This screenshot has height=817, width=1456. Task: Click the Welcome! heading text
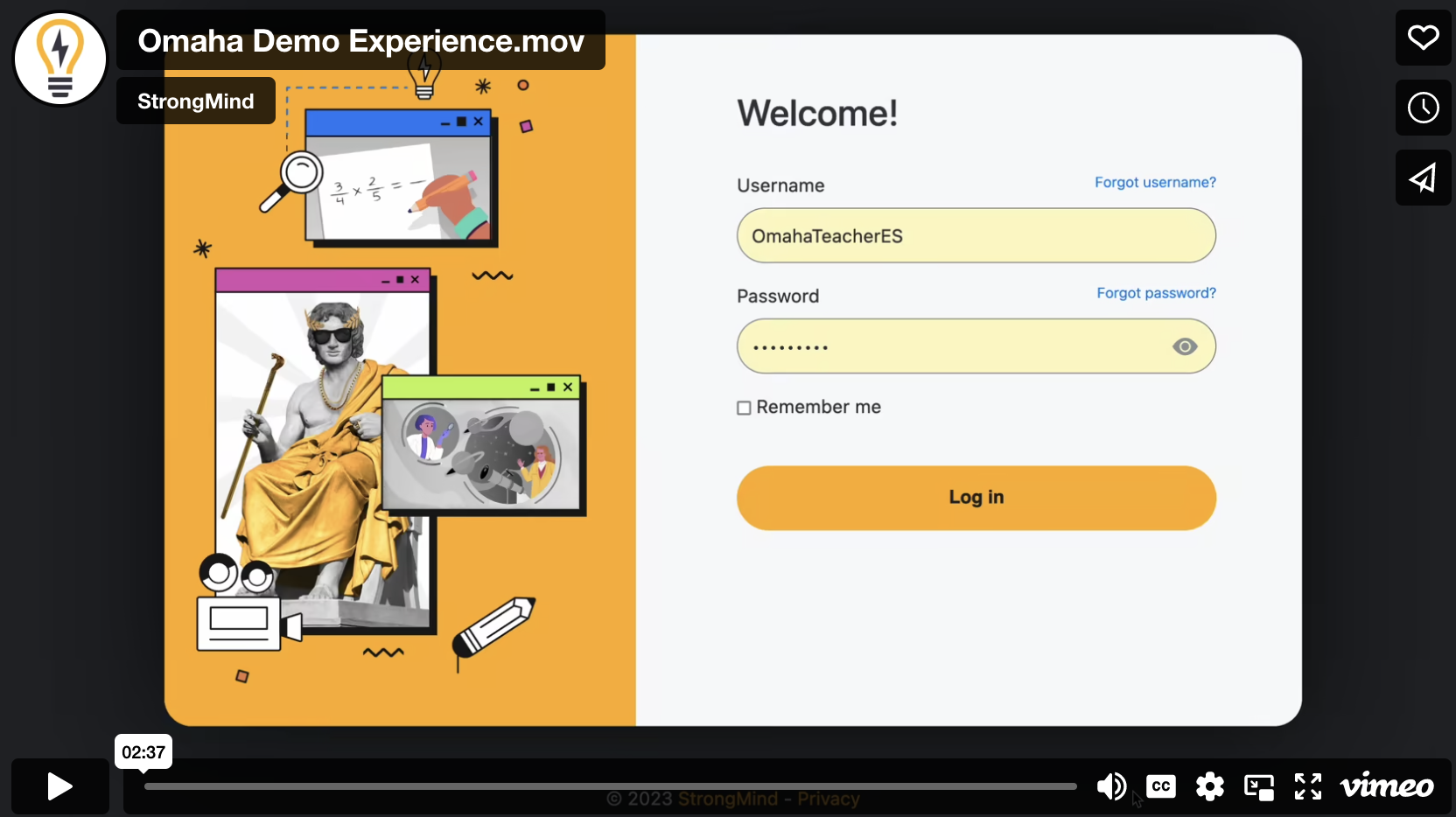[817, 113]
